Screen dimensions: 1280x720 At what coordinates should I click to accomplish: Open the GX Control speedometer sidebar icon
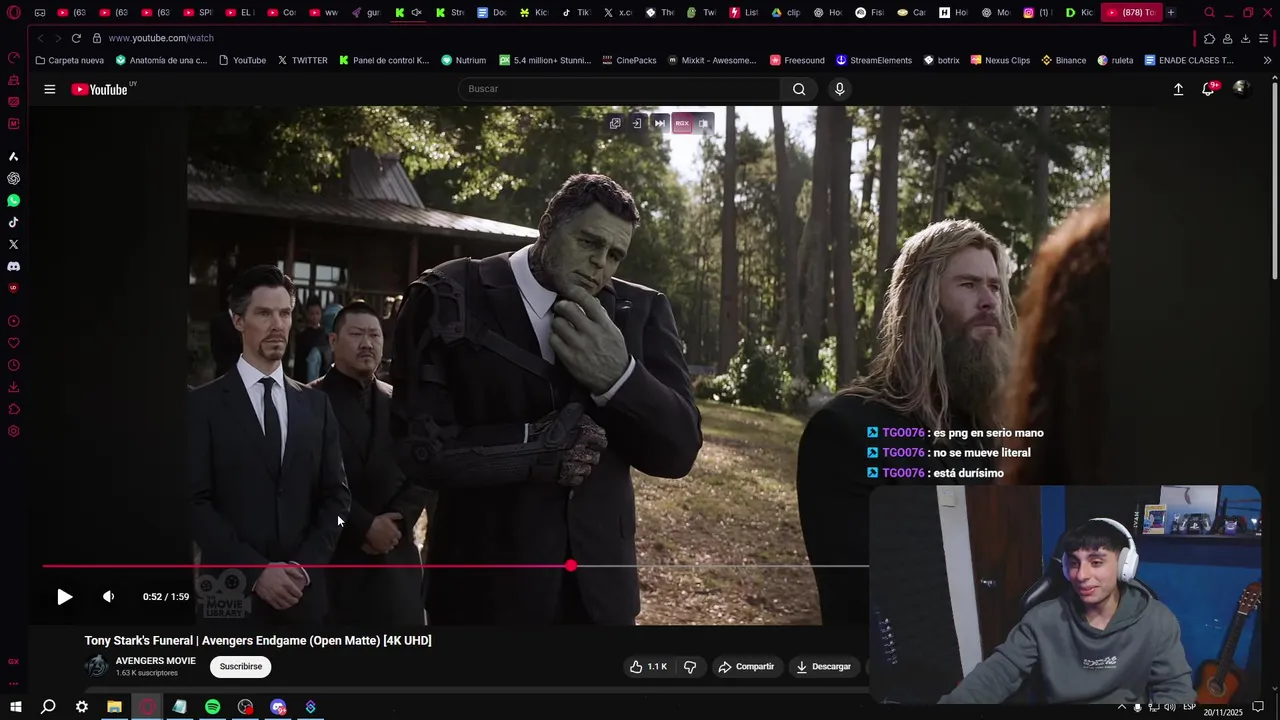[x=13, y=57]
